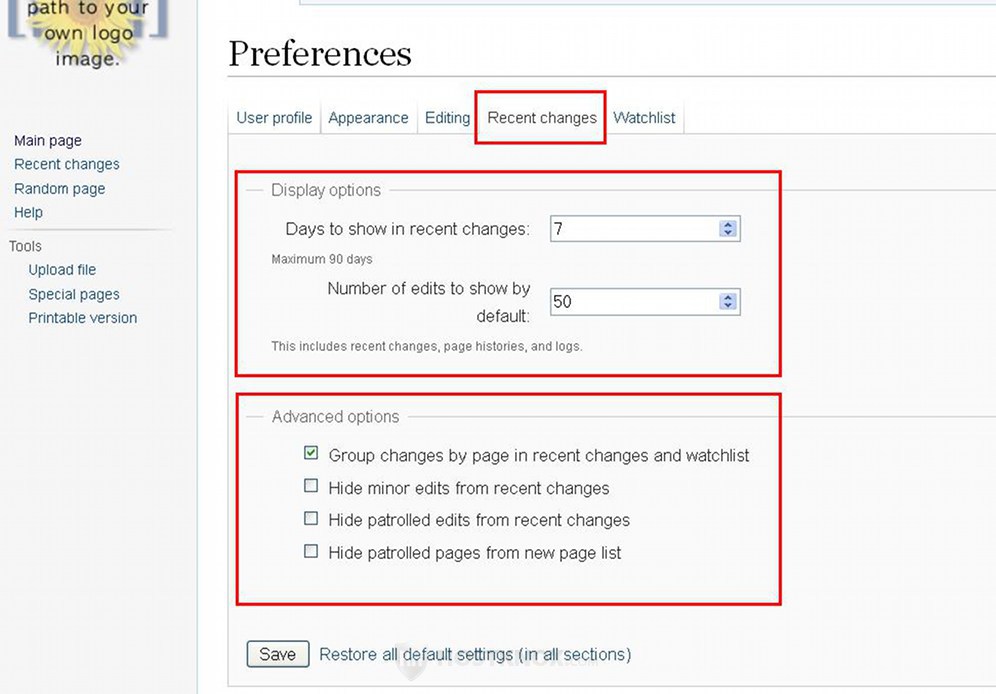Open the Spinner arrows on Days field
Viewport: 996px width, 694px height.
[728, 229]
